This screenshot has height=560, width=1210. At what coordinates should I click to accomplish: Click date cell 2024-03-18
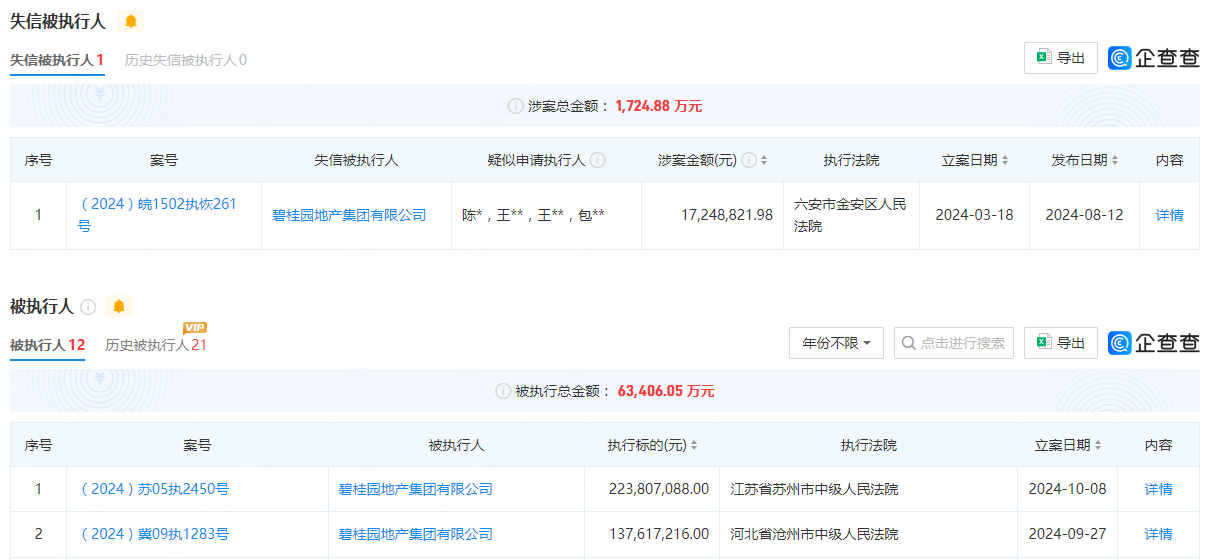(x=974, y=215)
